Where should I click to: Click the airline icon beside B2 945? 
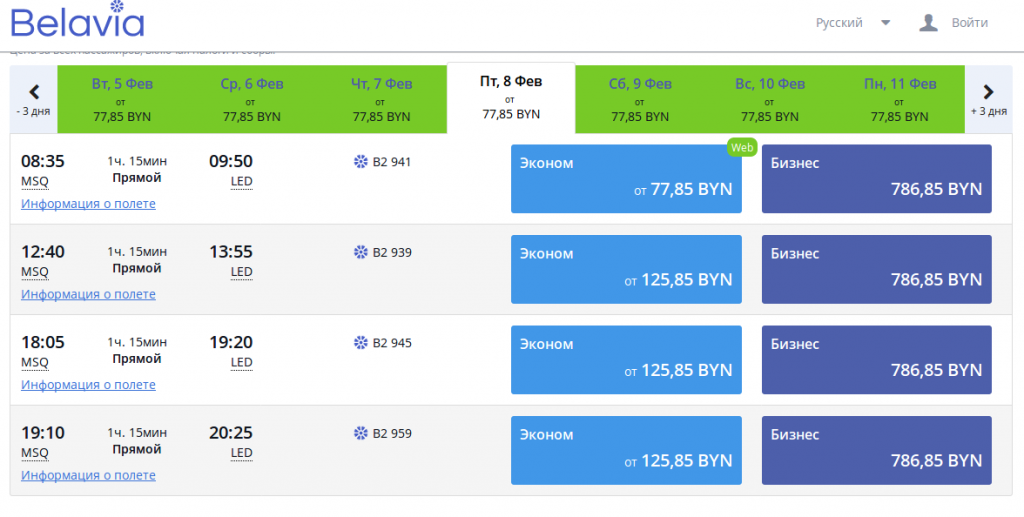coord(361,343)
